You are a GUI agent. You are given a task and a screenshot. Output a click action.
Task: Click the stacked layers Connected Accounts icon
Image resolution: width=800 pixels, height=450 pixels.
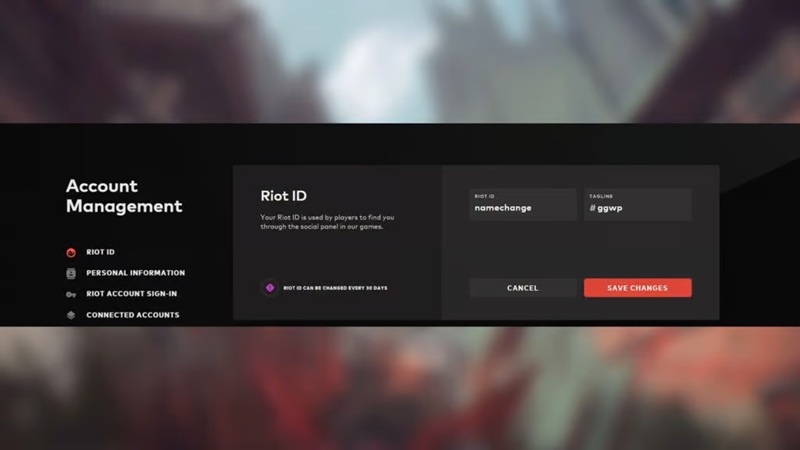point(71,315)
